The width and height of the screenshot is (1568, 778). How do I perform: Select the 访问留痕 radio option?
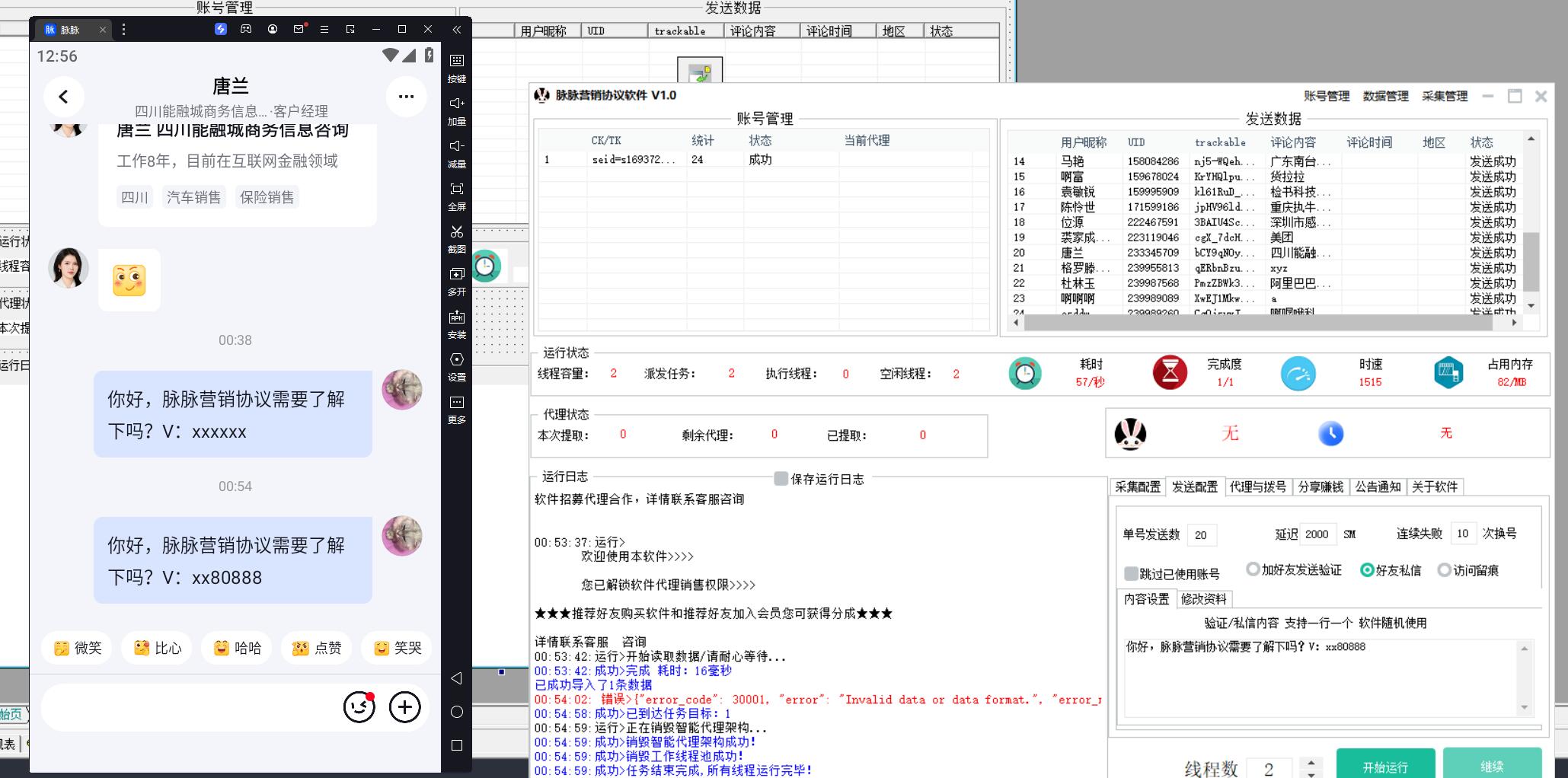(x=1444, y=570)
